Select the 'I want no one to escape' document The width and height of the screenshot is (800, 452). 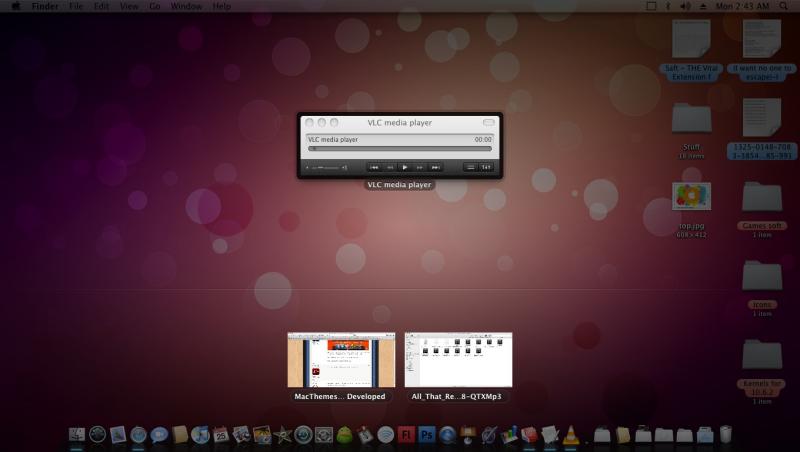click(x=762, y=39)
